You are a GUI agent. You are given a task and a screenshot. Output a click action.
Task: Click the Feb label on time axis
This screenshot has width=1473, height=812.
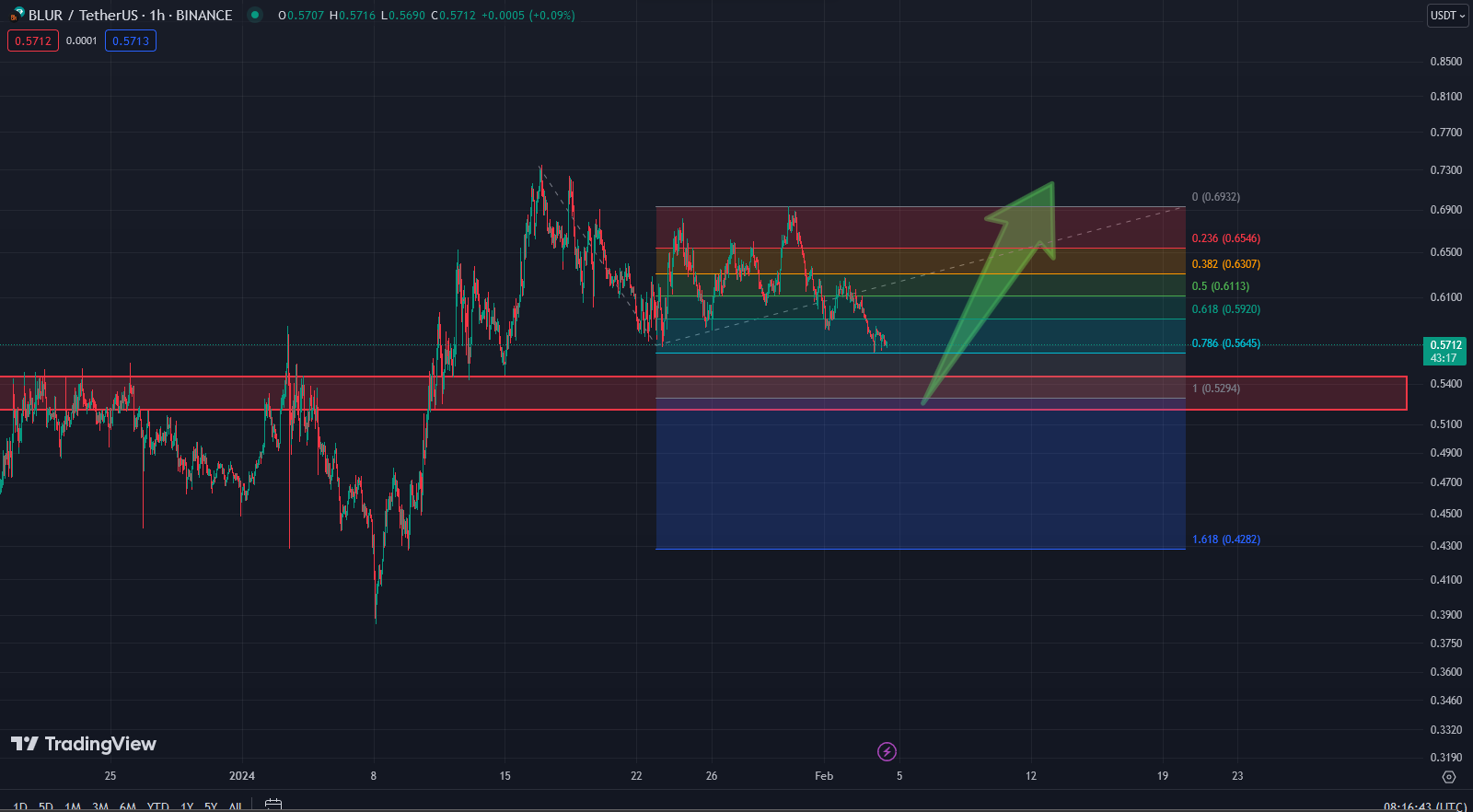click(824, 776)
